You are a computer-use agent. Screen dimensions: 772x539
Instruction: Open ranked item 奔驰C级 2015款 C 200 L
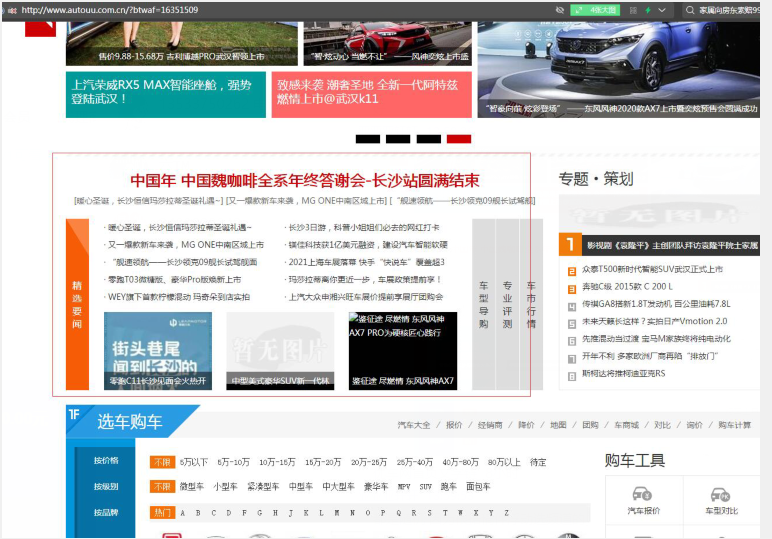point(627,286)
